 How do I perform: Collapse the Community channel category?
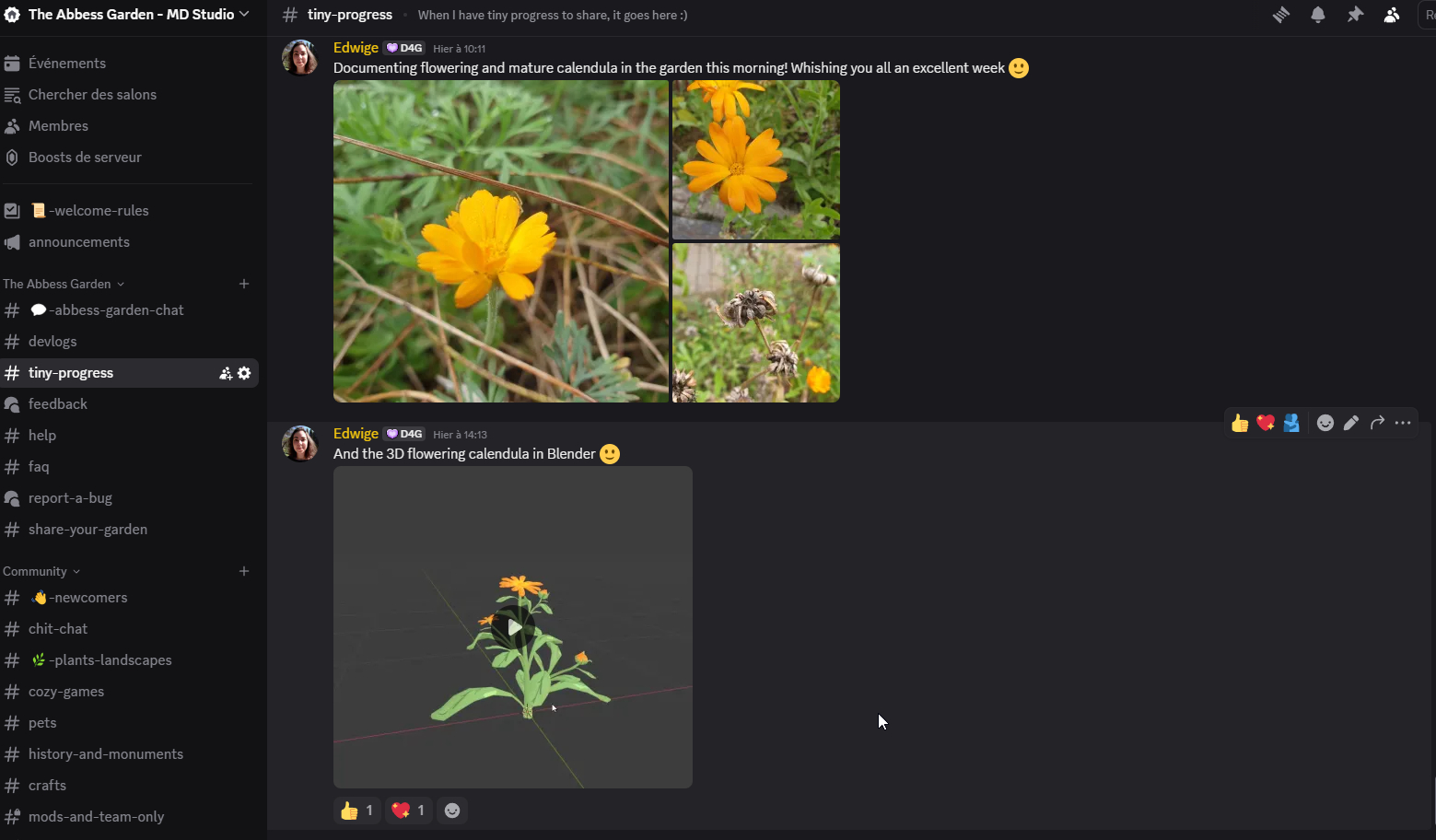coord(41,571)
